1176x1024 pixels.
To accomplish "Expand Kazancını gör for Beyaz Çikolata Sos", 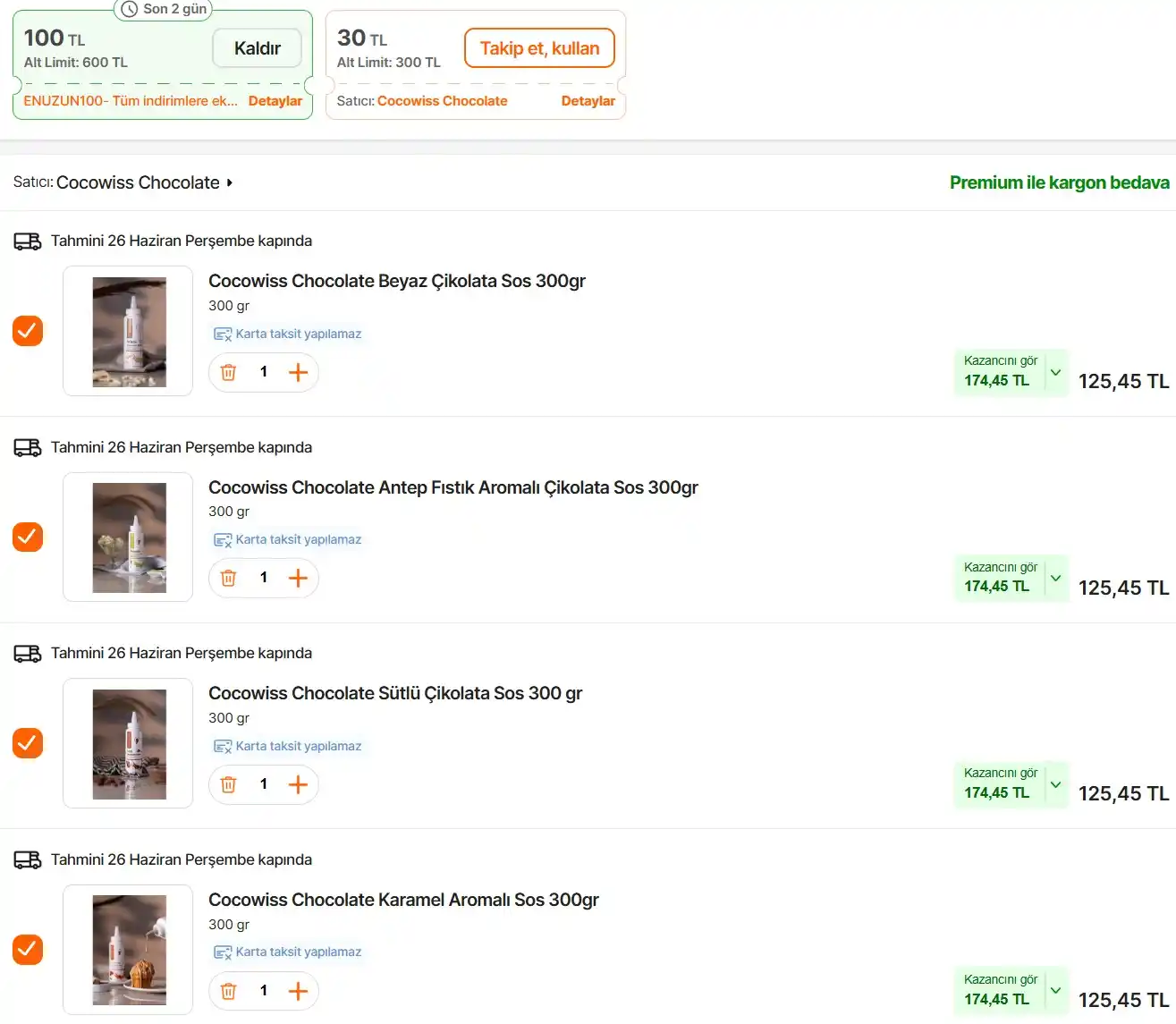I will click(x=1055, y=372).
